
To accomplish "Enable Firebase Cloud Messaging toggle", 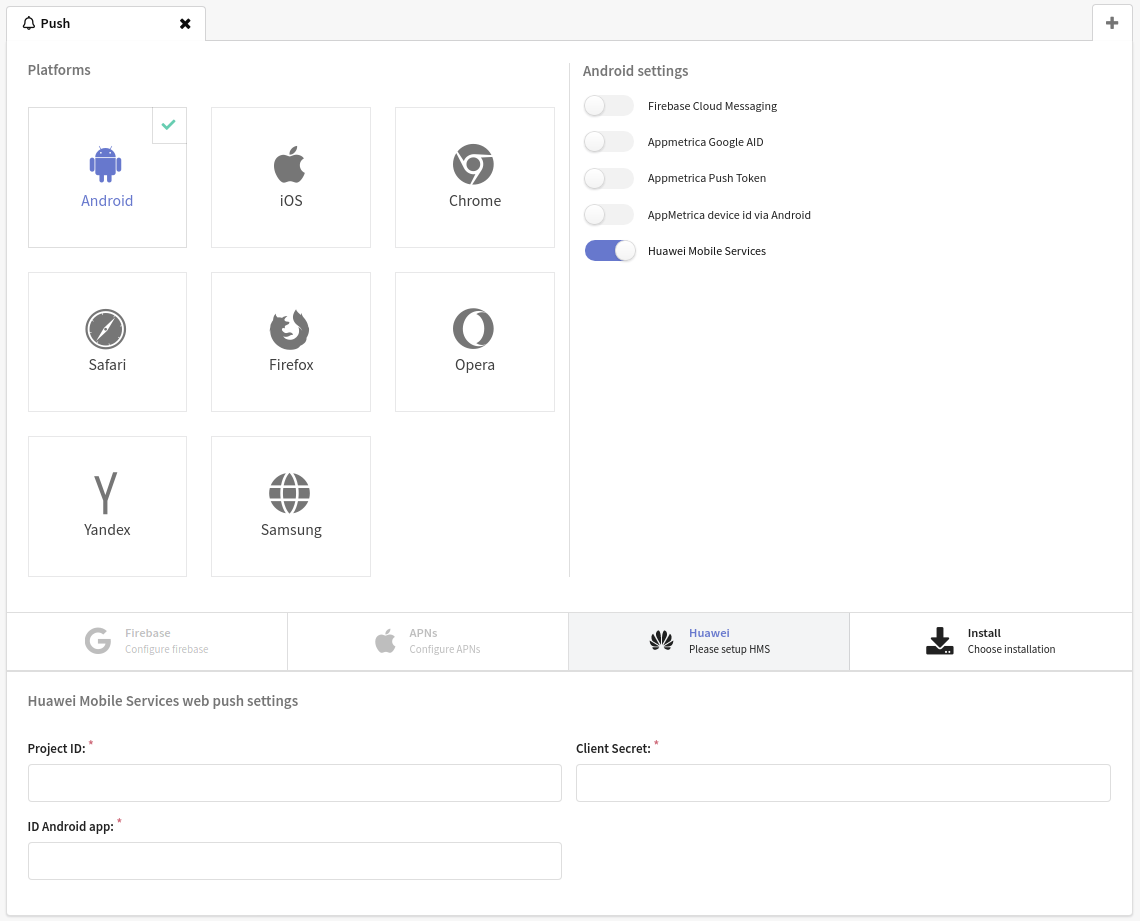I will 609,106.
